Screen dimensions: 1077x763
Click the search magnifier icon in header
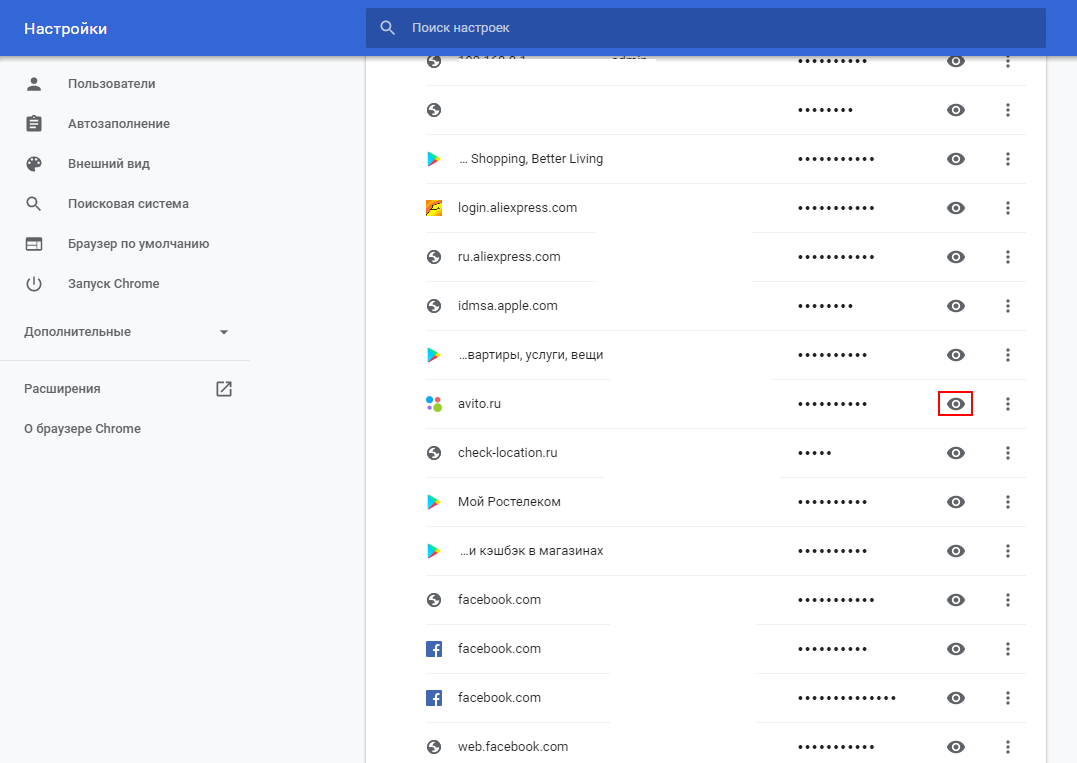[388, 28]
